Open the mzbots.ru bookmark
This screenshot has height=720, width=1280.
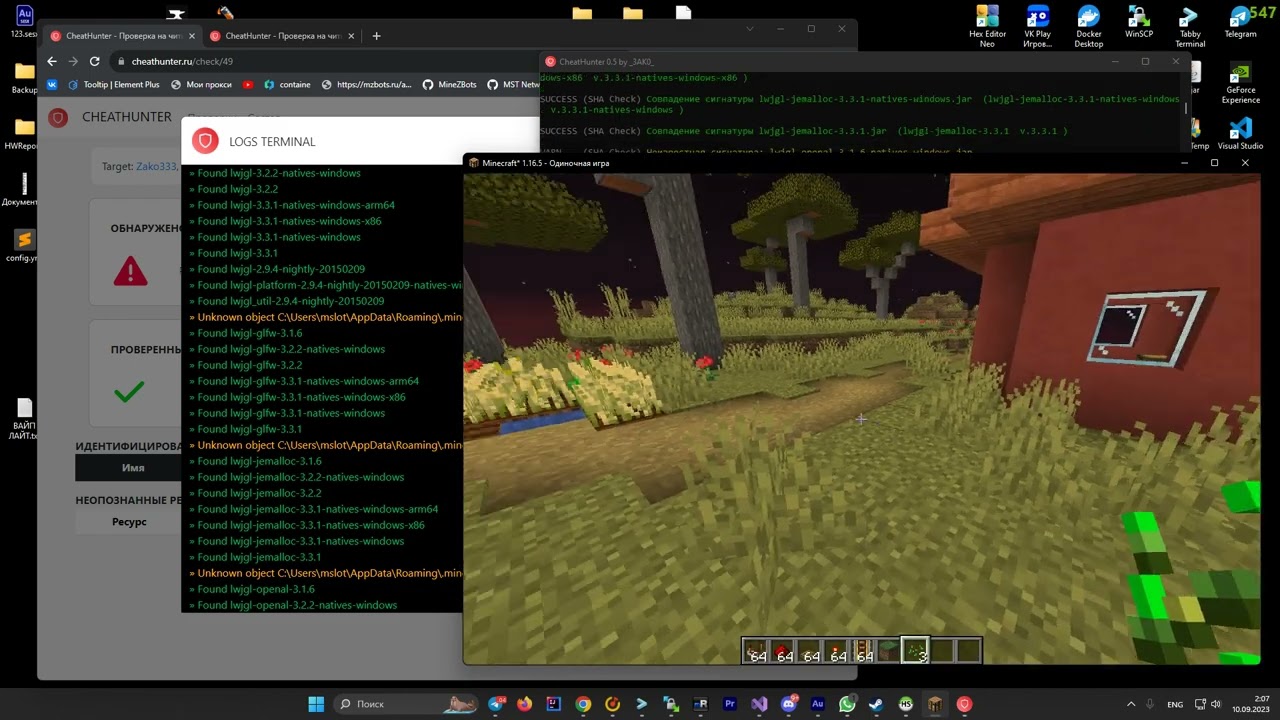366,85
